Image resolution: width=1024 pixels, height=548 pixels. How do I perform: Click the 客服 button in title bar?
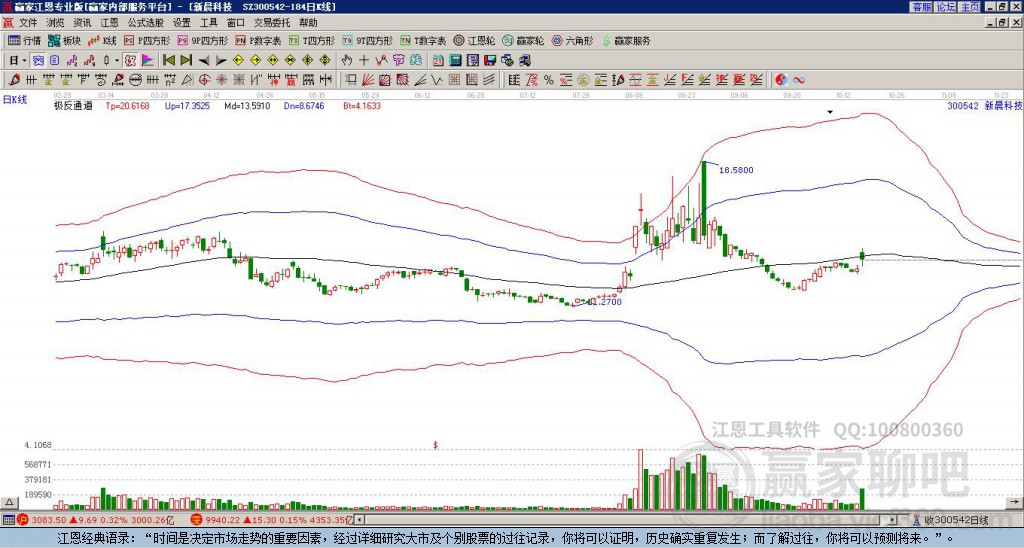coord(922,7)
